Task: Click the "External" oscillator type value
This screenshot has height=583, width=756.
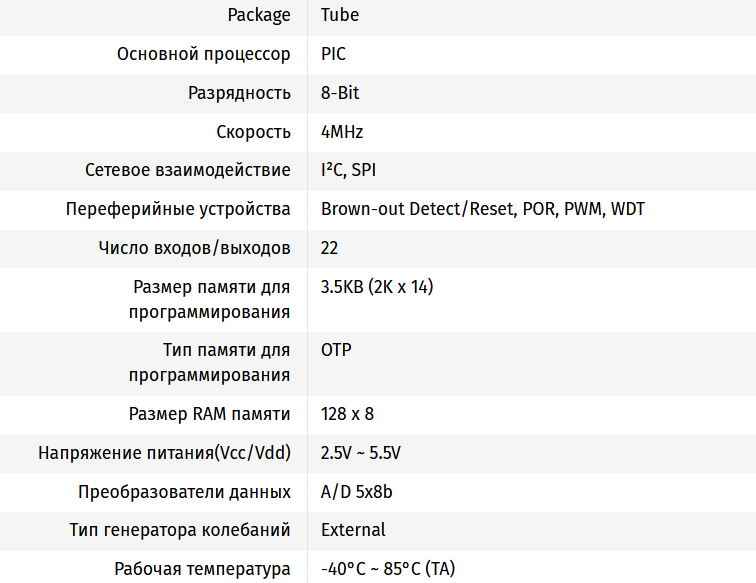Action: click(353, 530)
